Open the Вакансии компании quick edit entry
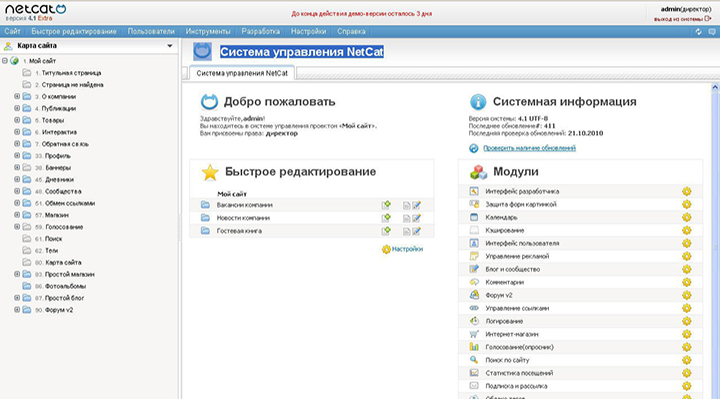Screen dimensions: 720x399 (x=245, y=205)
